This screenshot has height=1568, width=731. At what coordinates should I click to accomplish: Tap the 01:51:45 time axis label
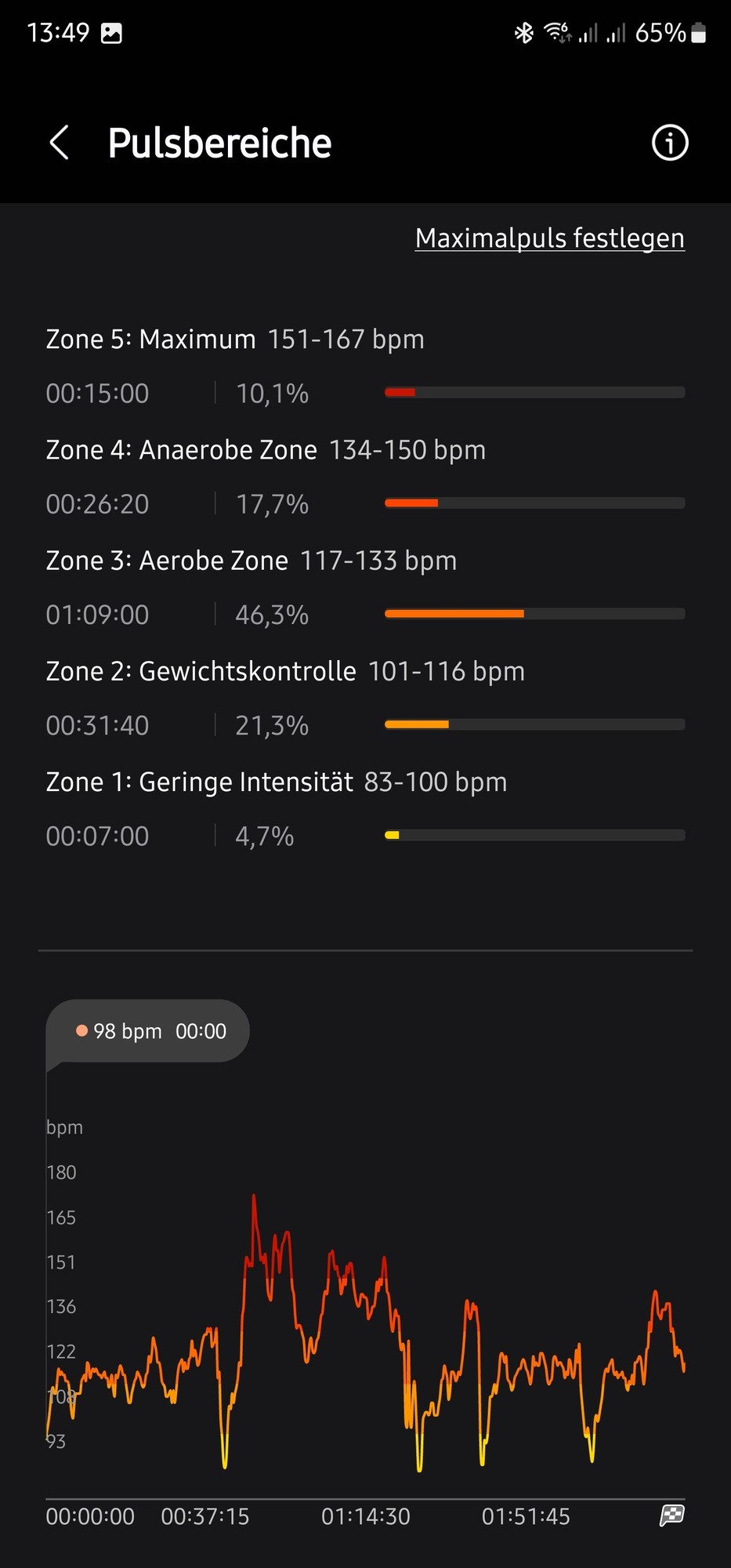pyautogui.click(x=526, y=1516)
